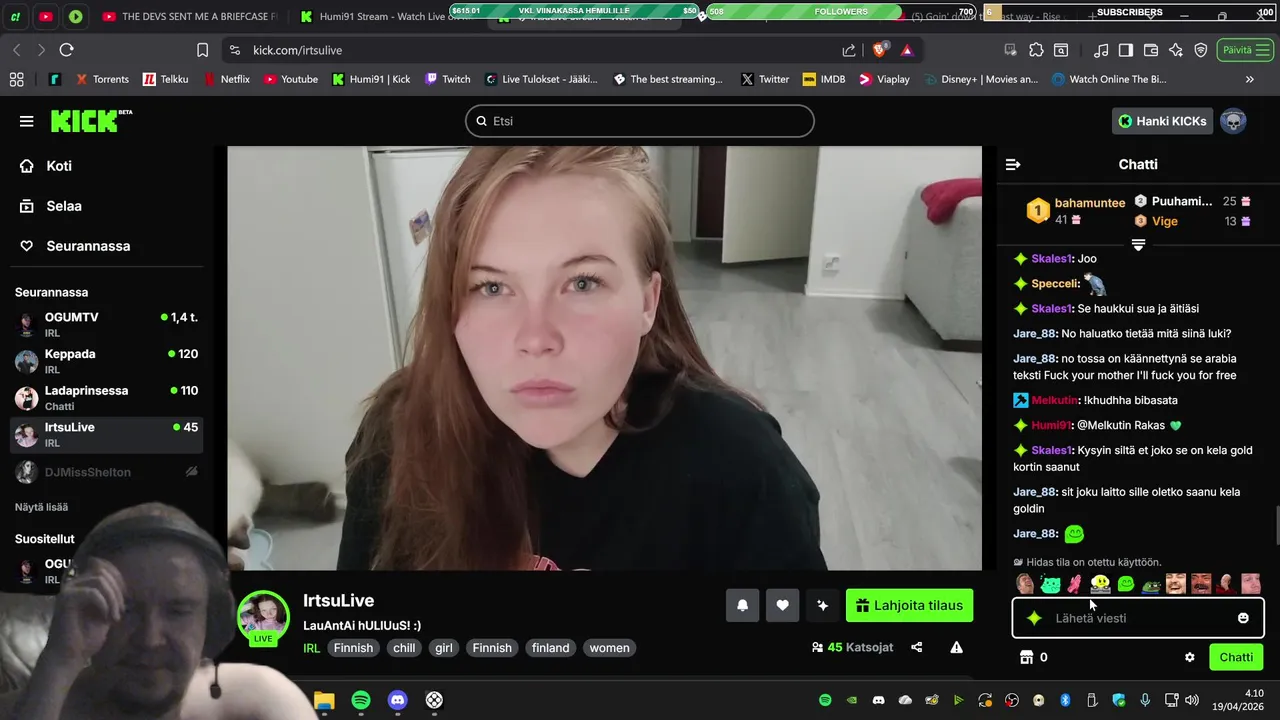This screenshot has width=1280, height=720.
Task: Open Discord from the taskbar
Action: tap(398, 700)
